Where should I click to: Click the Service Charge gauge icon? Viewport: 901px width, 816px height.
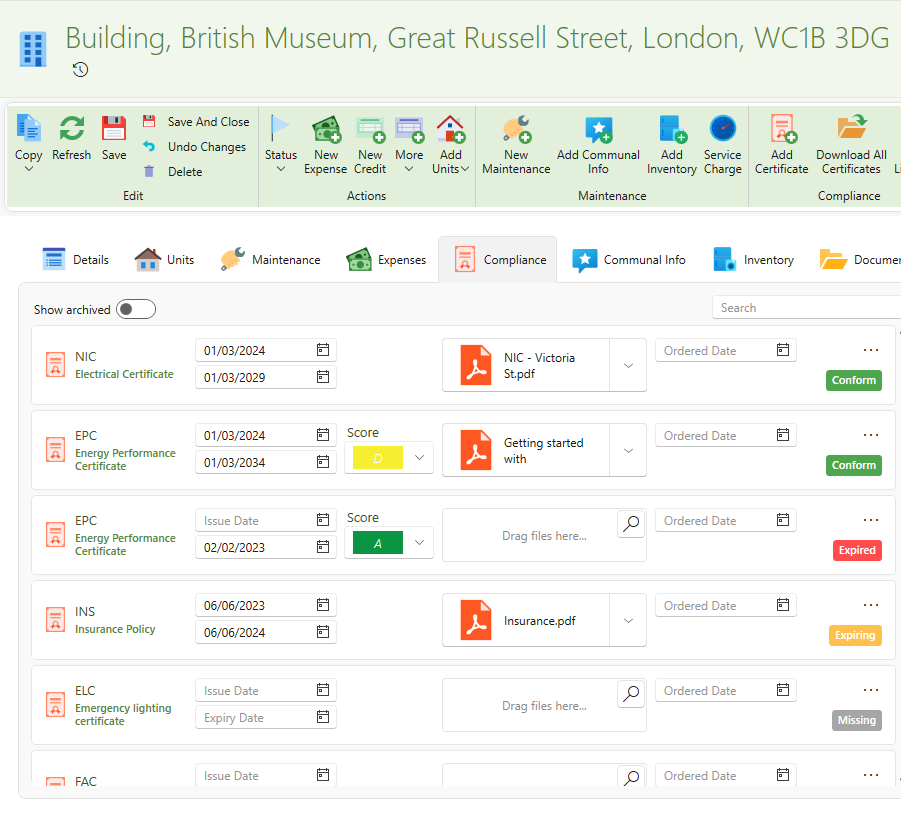tap(722, 128)
